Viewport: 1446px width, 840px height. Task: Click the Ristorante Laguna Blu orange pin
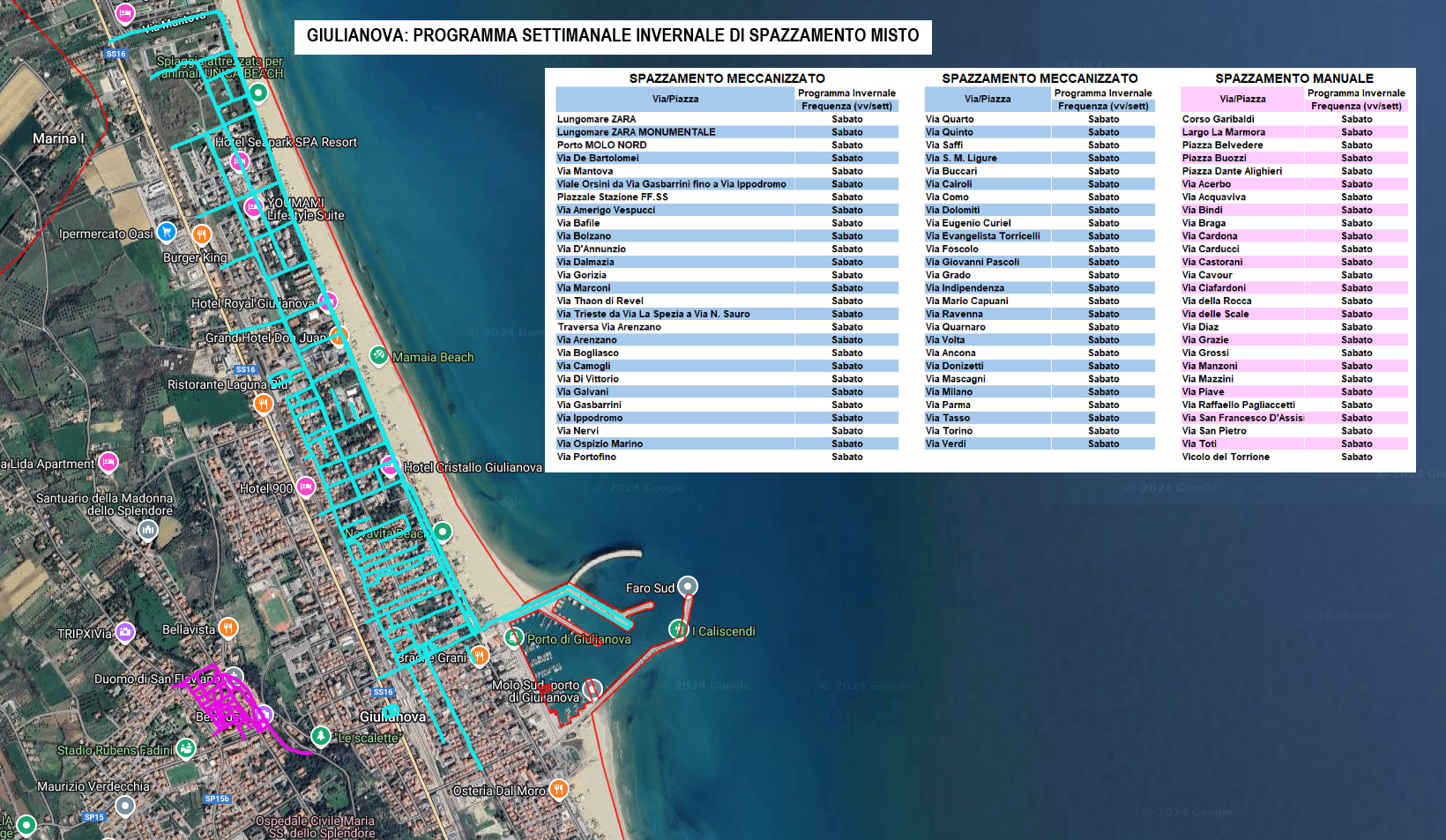pos(263,403)
